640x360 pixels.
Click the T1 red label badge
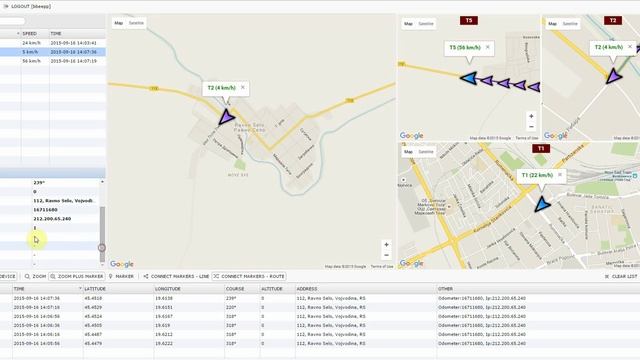point(541,149)
